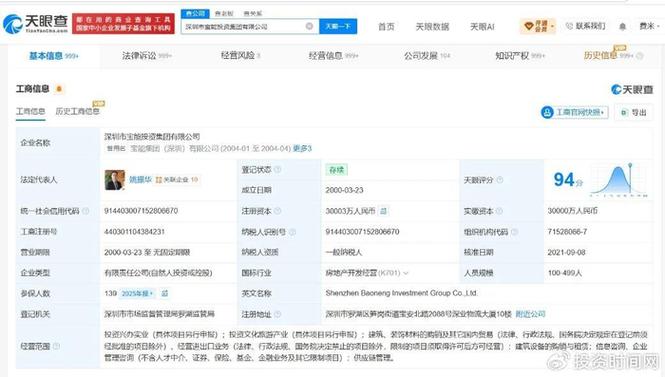Click the 一般纳税人 taxpayer value
The width and height of the screenshot is (665, 377).
coord(344,252)
